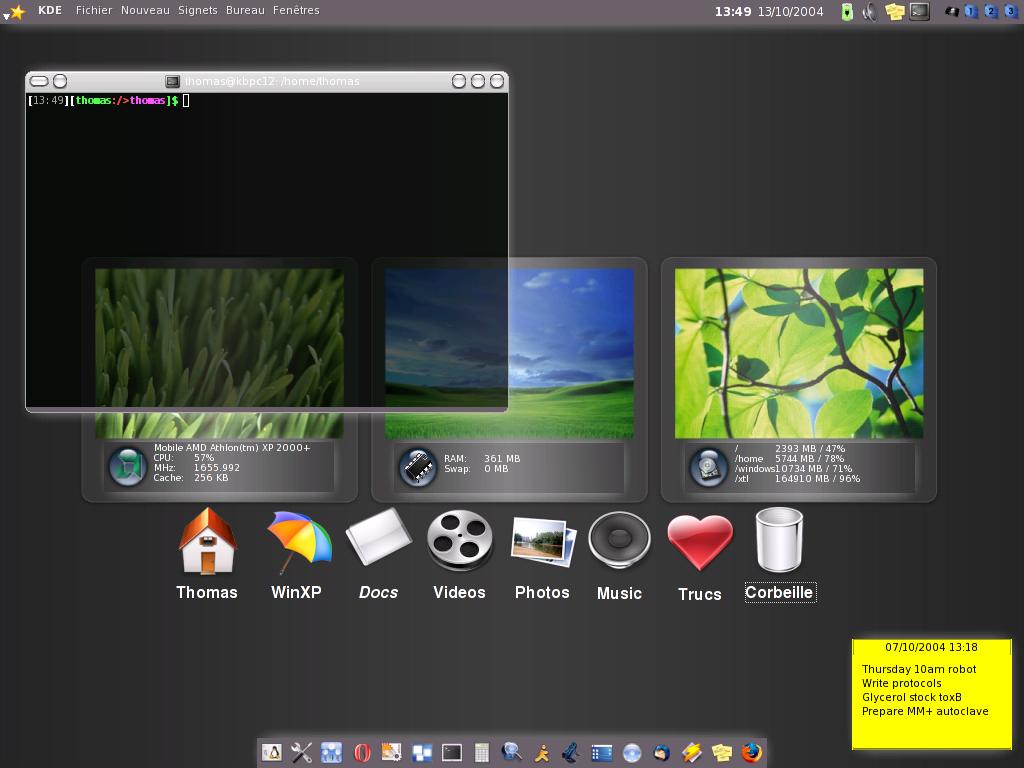The height and width of the screenshot is (768, 1024).
Task: Open the terminal icon in bottom dock
Action: [x=451, y=753]
